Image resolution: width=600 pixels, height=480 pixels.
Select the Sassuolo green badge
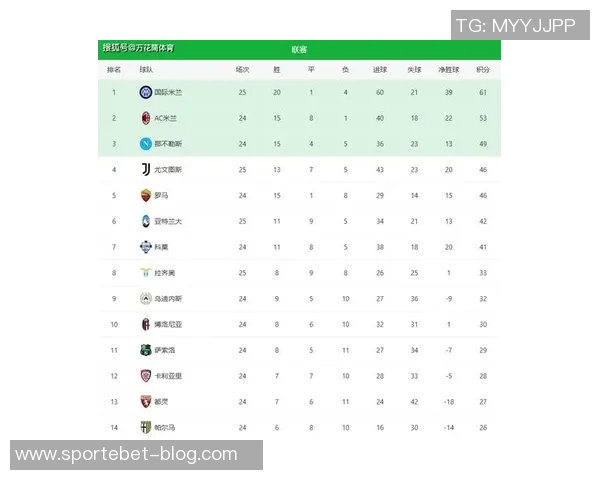145,350
